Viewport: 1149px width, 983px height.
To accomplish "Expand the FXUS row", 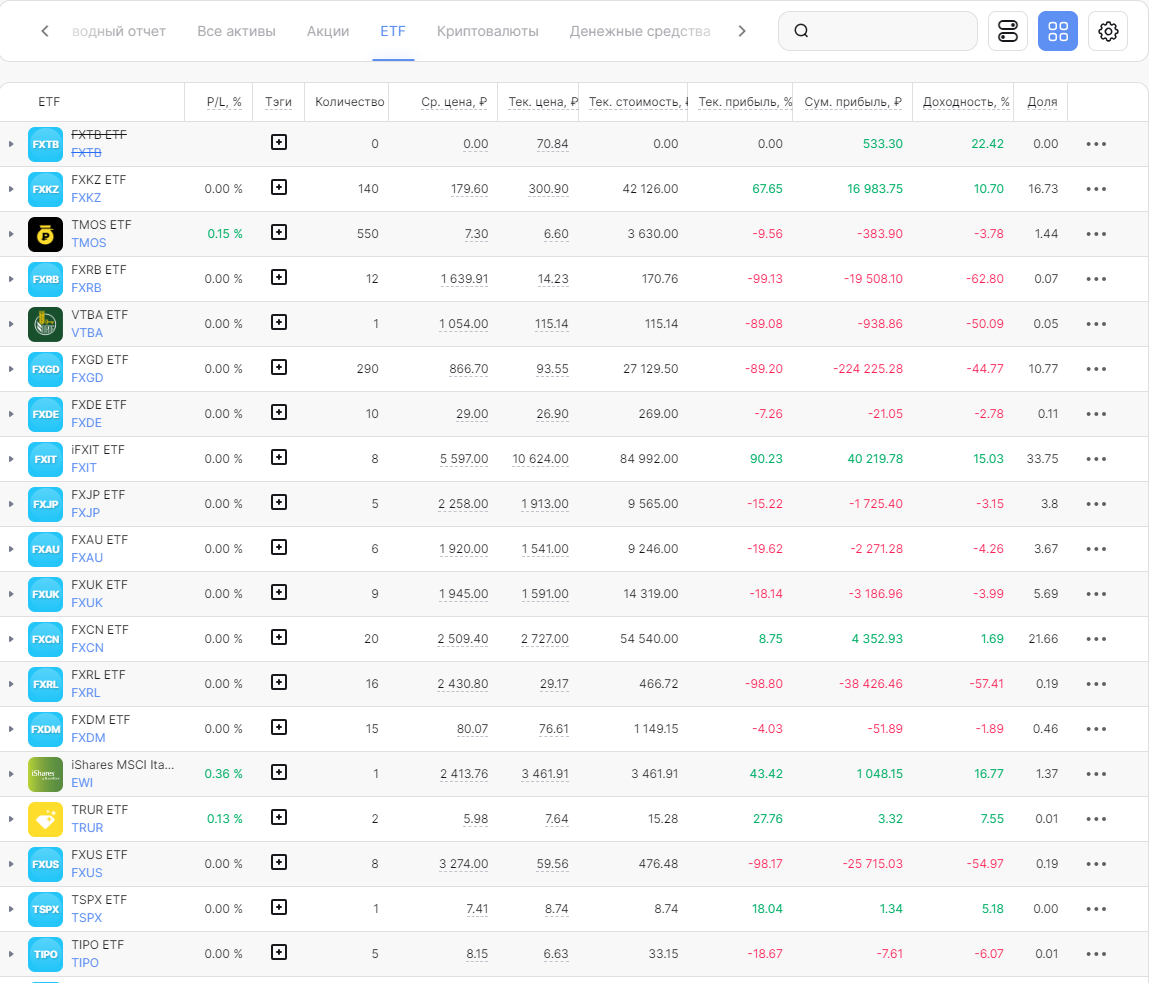I will [11, 864].
